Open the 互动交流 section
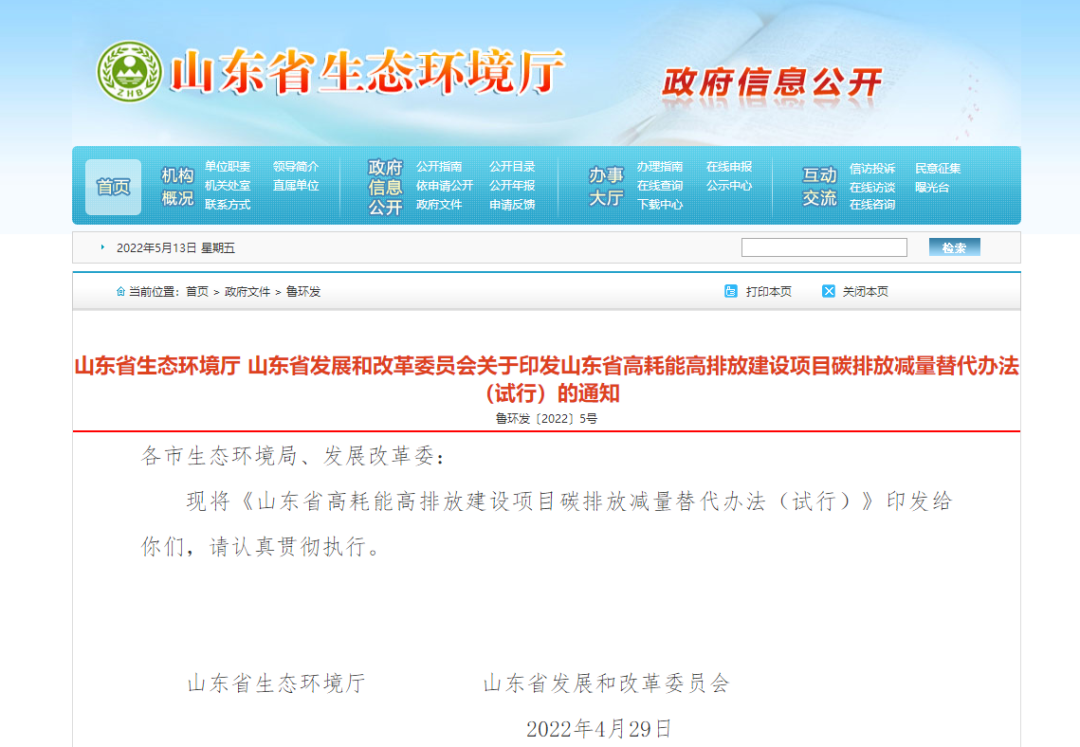The width and height of the screenshot is (1080, 747). (x=819, y=187)
